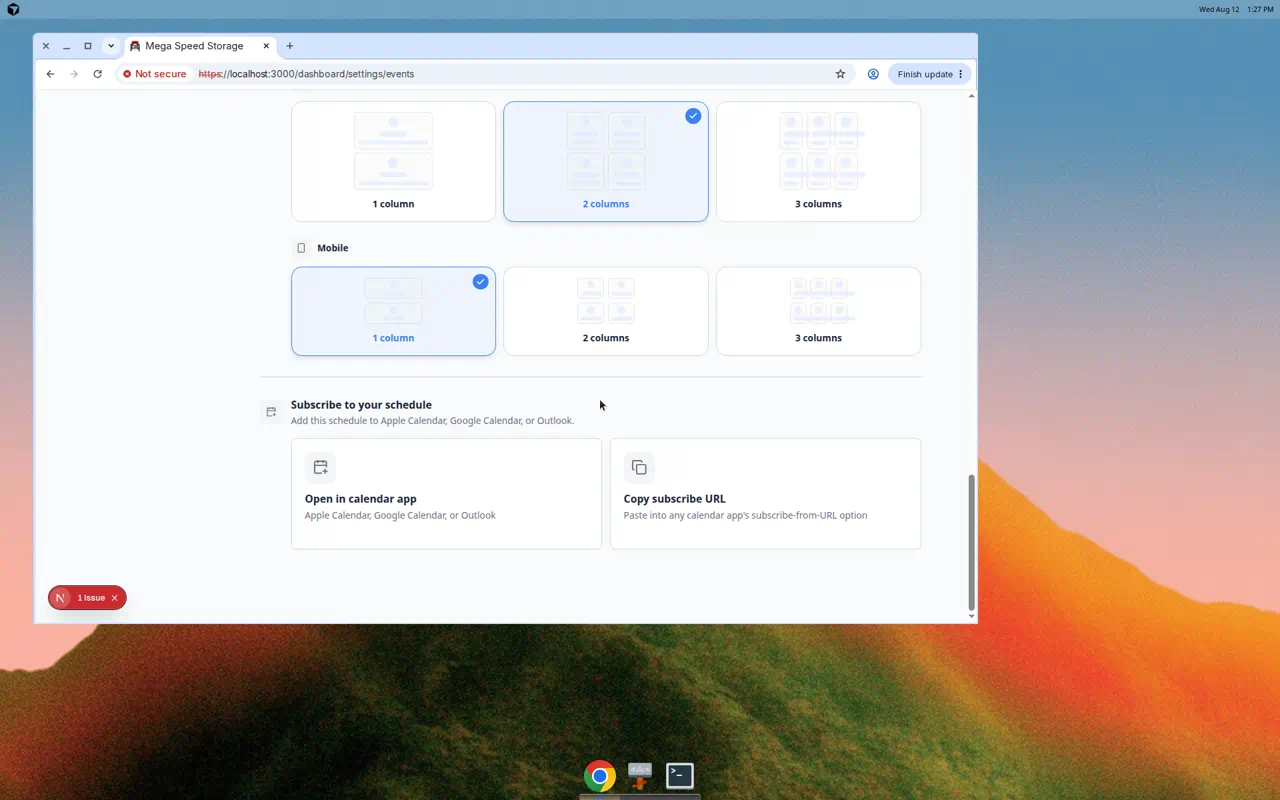Select desktop 1 column layout

(393, 161)
